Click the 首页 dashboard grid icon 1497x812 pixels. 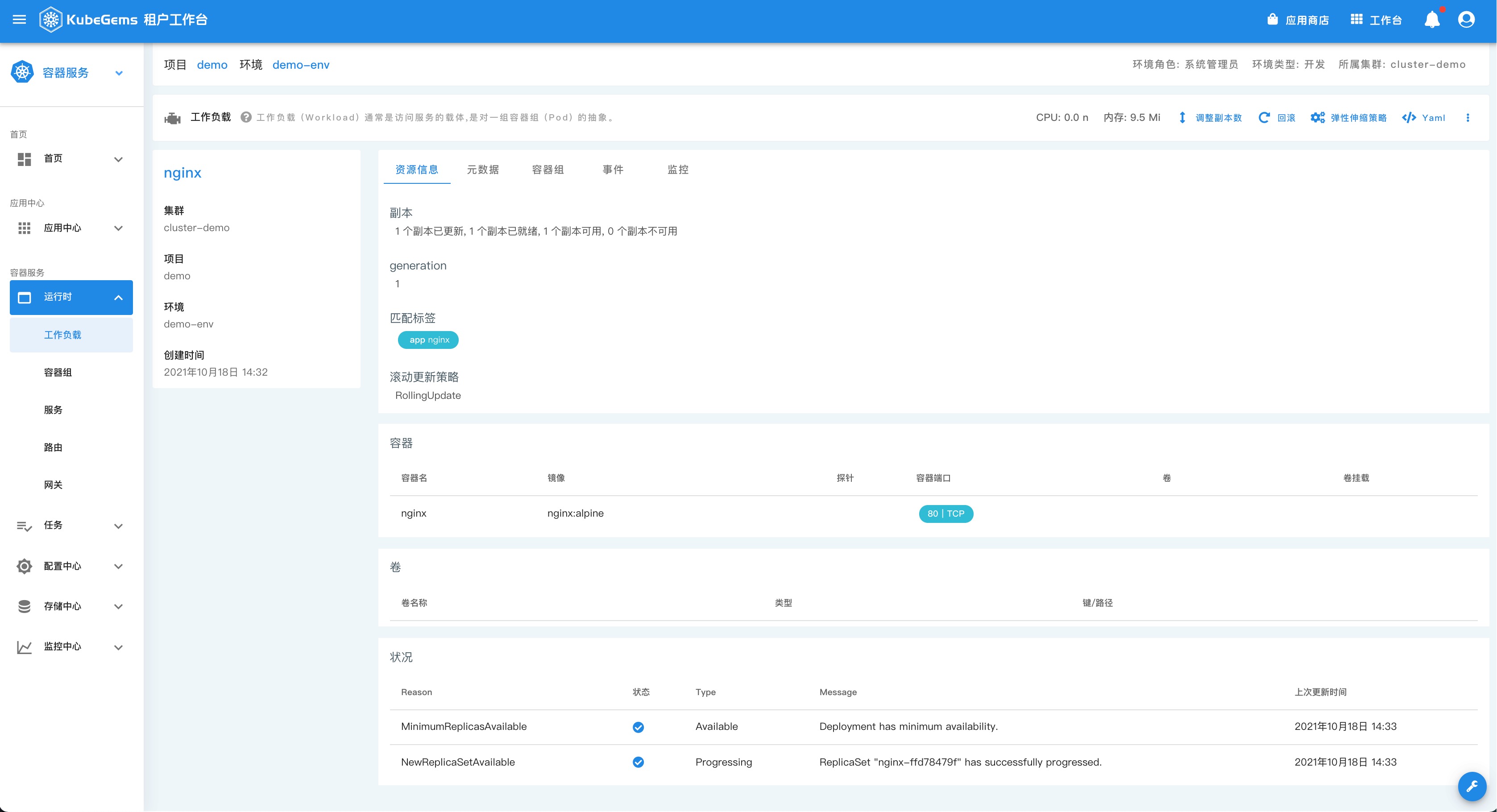pos(25,159)
